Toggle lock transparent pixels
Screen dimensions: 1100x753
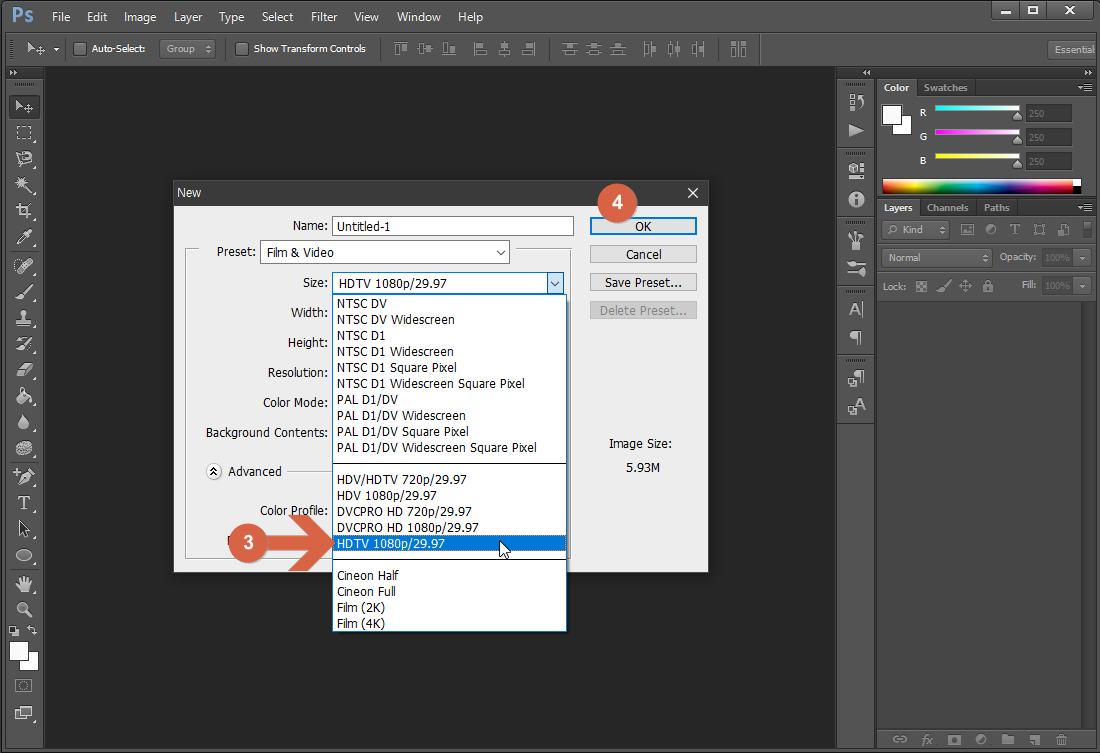click(921, 286)
